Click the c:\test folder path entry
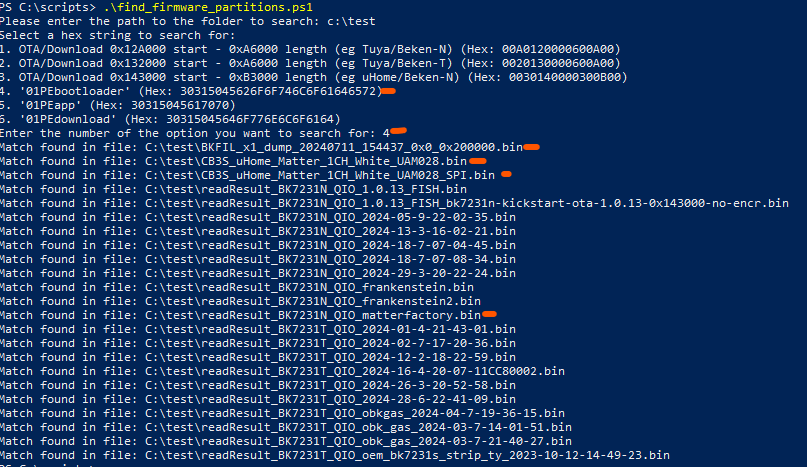 click(x=352, y=22)
